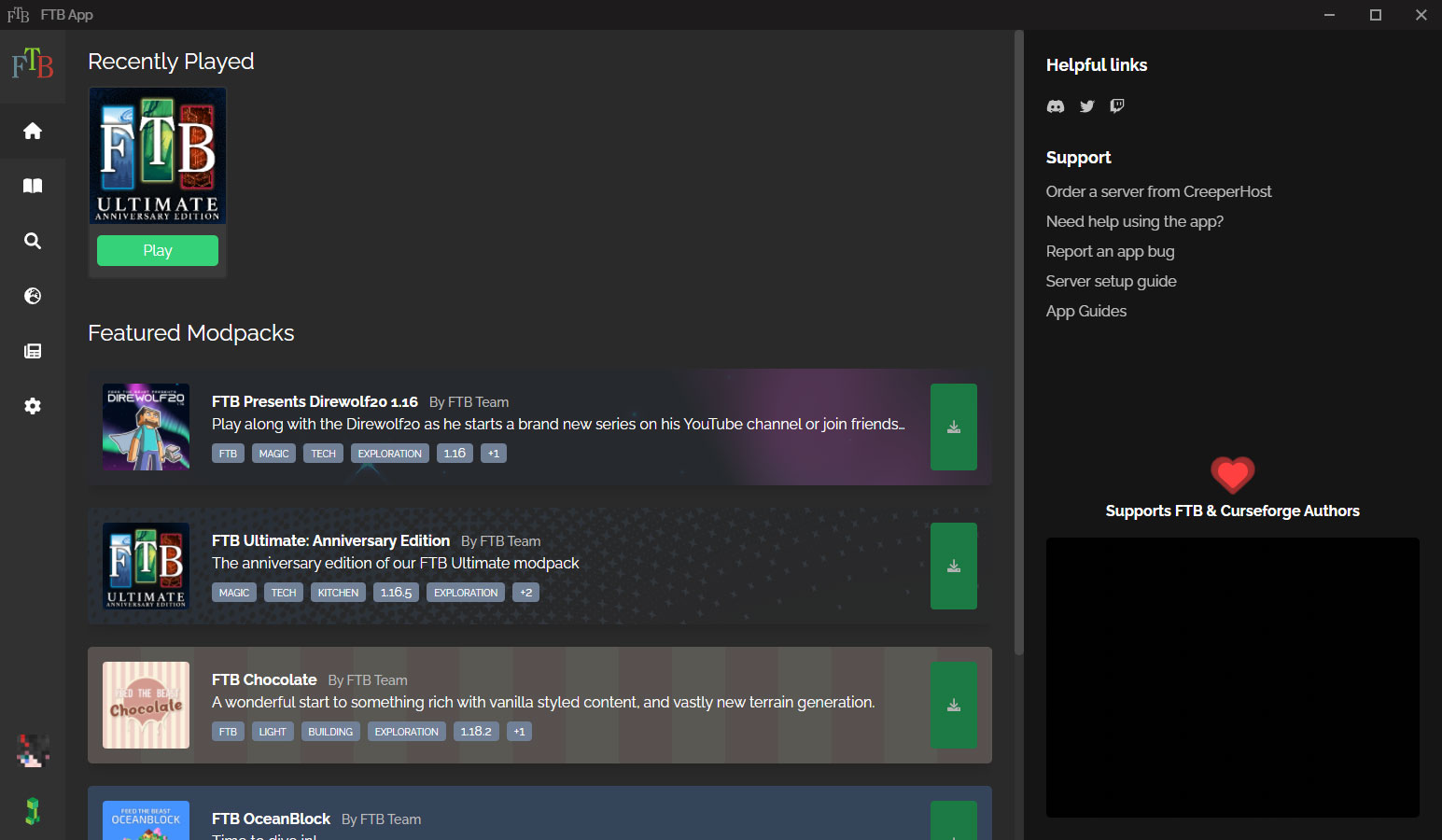
Task: Click the 1.16 version tag on Direwolf20
Action: tap(455, 454)
